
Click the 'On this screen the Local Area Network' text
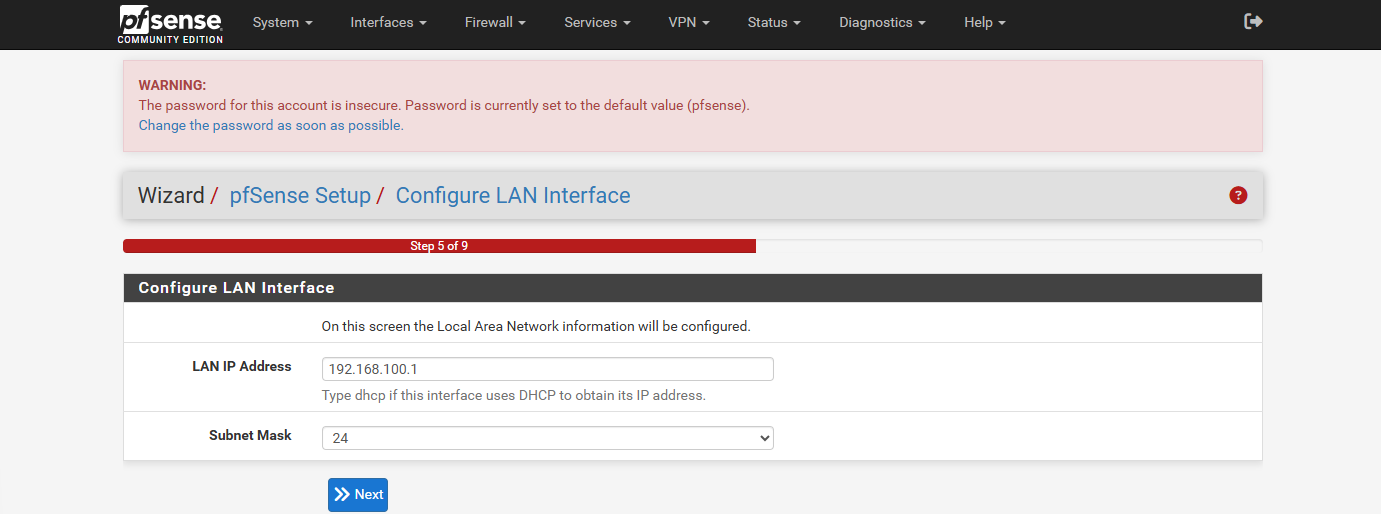[x=536, y=326]
